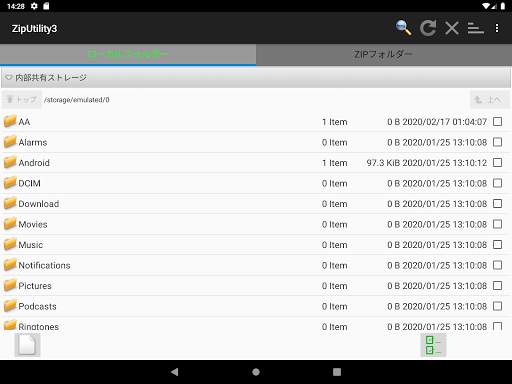This screenshot has height=384, width=512.
Task: Tap the ZipUtility3 app title
Action: (34, 29)
